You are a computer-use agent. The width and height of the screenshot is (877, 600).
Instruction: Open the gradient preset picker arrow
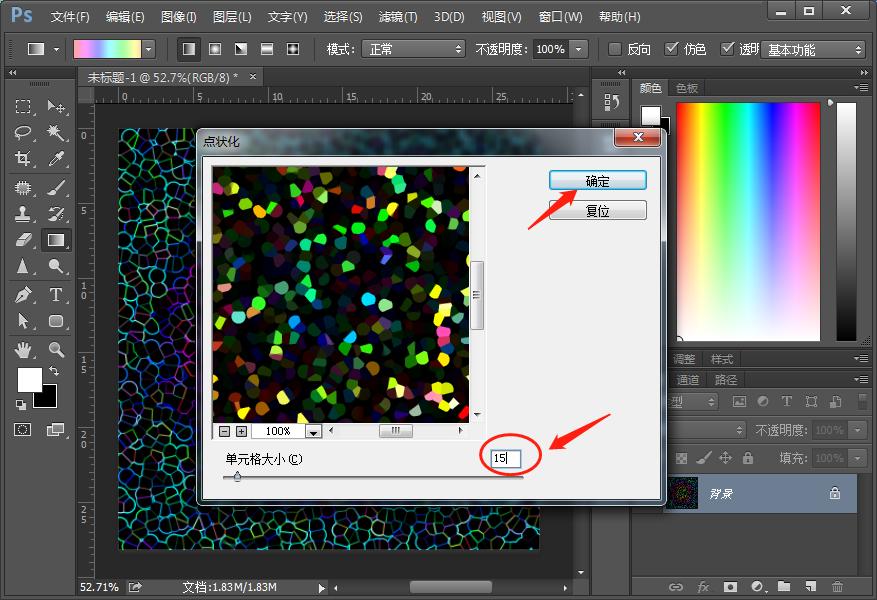pyautogui.click(x=149, y=49)
